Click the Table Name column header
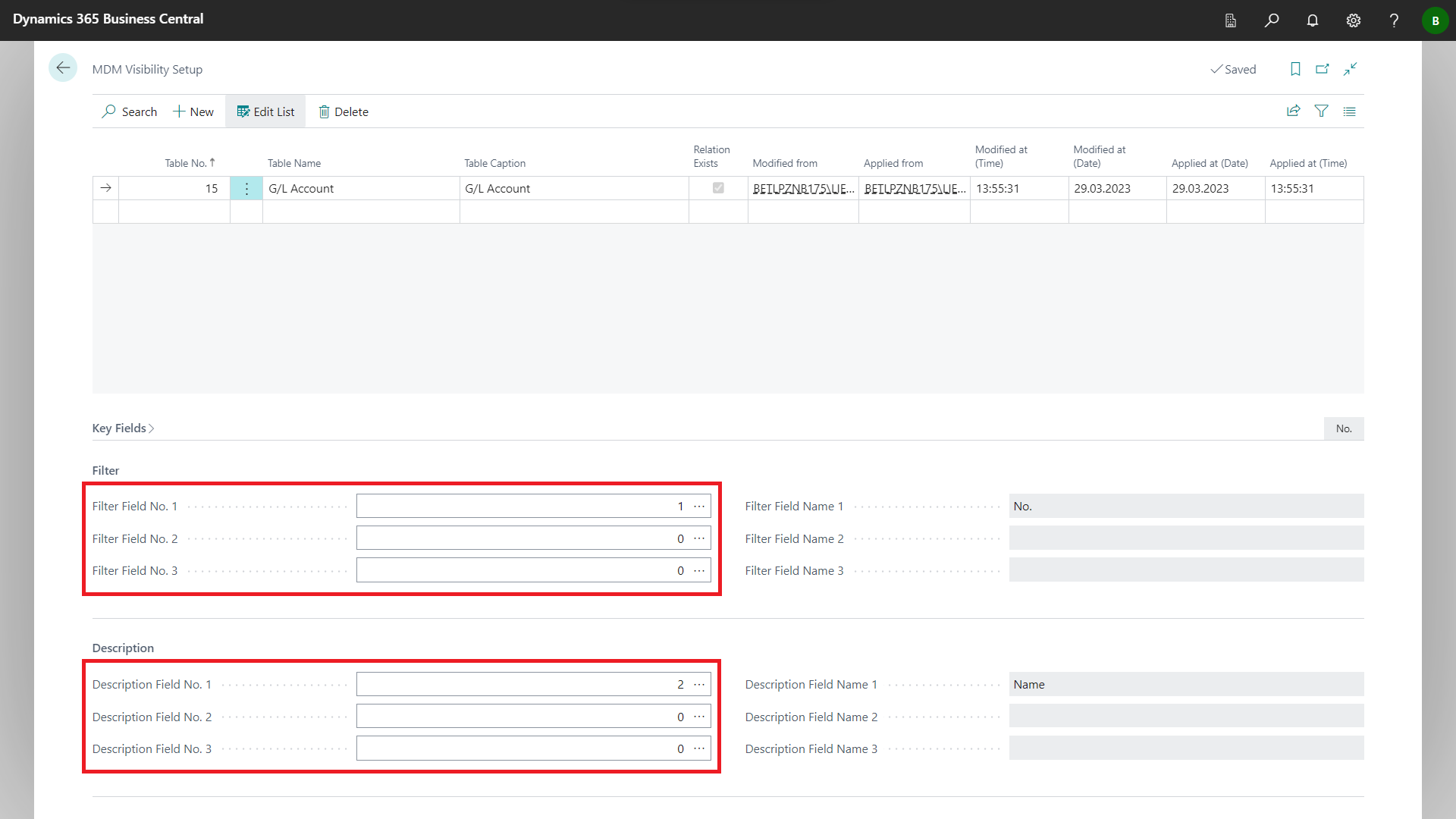This screenshot has height=819, width=1456. point(294,163)
